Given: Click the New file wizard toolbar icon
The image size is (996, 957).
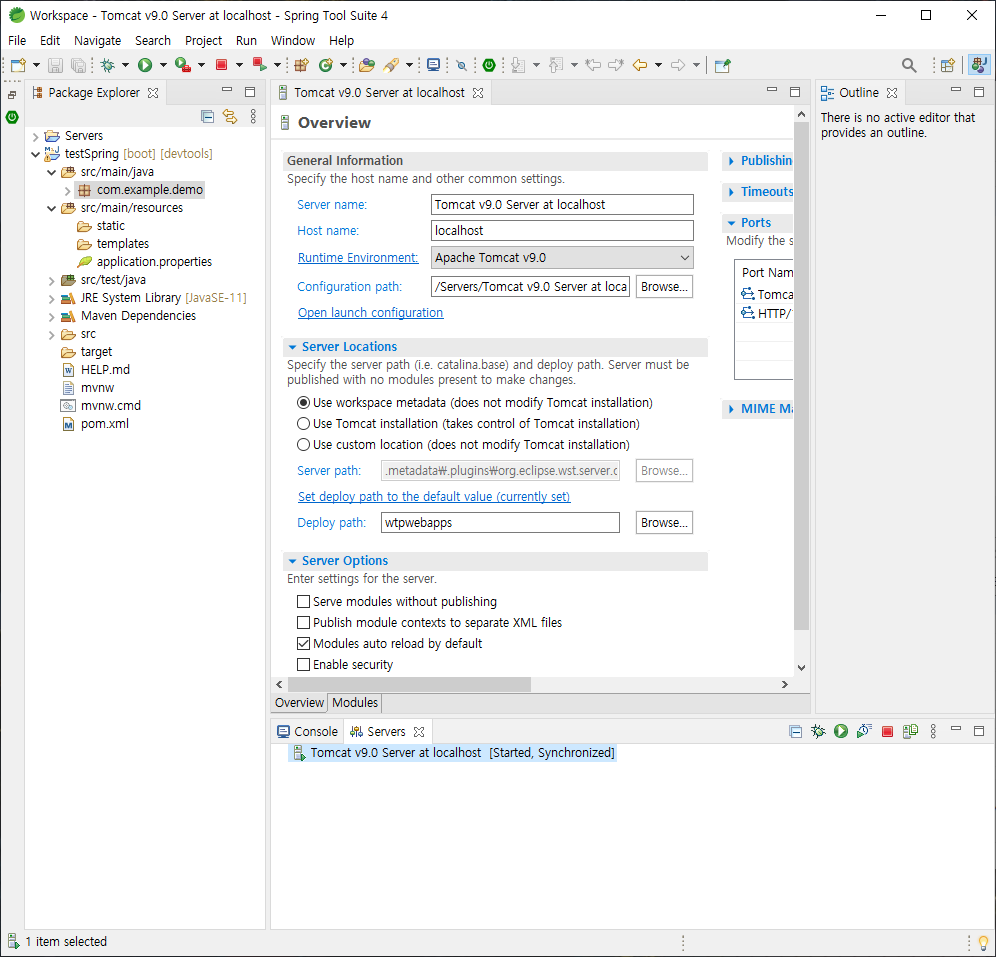Looking at the screenshot, I should coord(18,65).
